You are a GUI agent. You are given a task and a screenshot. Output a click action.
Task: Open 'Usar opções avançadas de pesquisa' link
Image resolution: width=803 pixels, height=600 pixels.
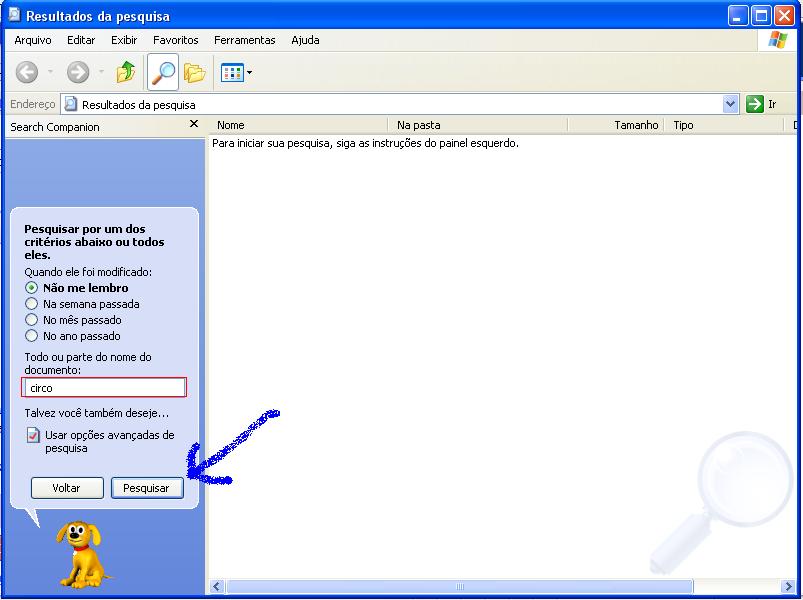pyautogui.click(x=110, y=441)
